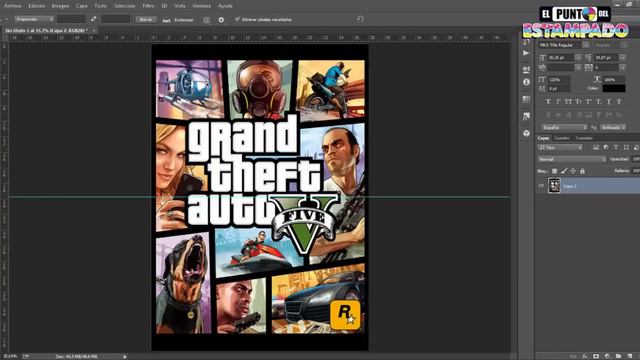Open the Normal blend mode dropdown

571,159
